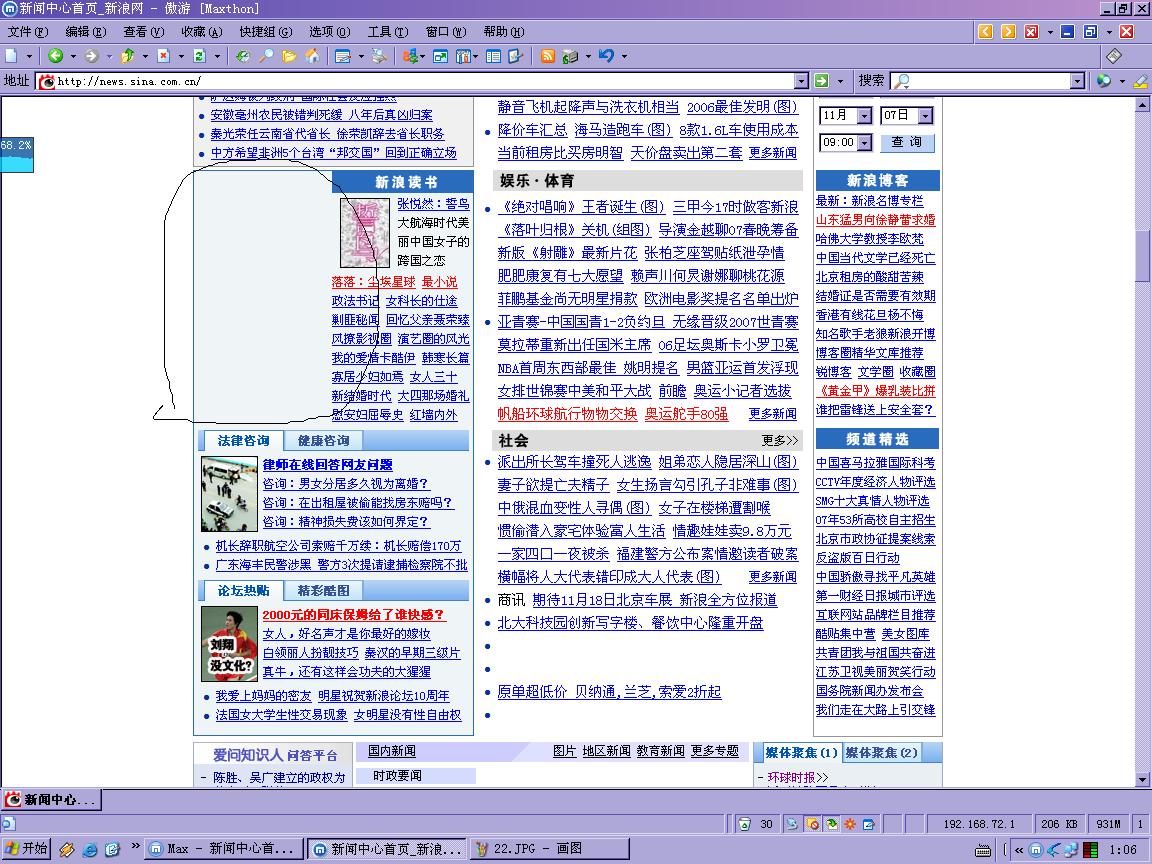Viewport: 1152px width, 864px height.
Task: Click the Home house icon in toolbar
Action: tap(313, 56)
